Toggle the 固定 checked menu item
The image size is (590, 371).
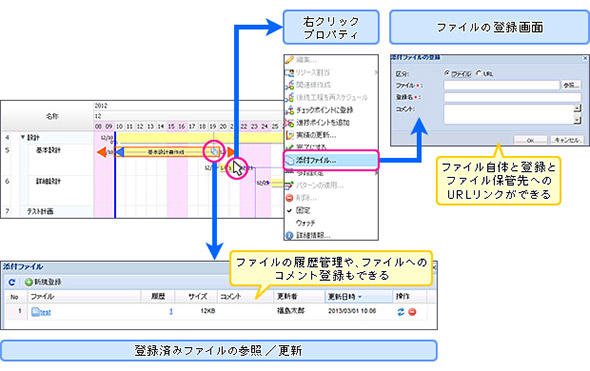[x=331, y=210]
